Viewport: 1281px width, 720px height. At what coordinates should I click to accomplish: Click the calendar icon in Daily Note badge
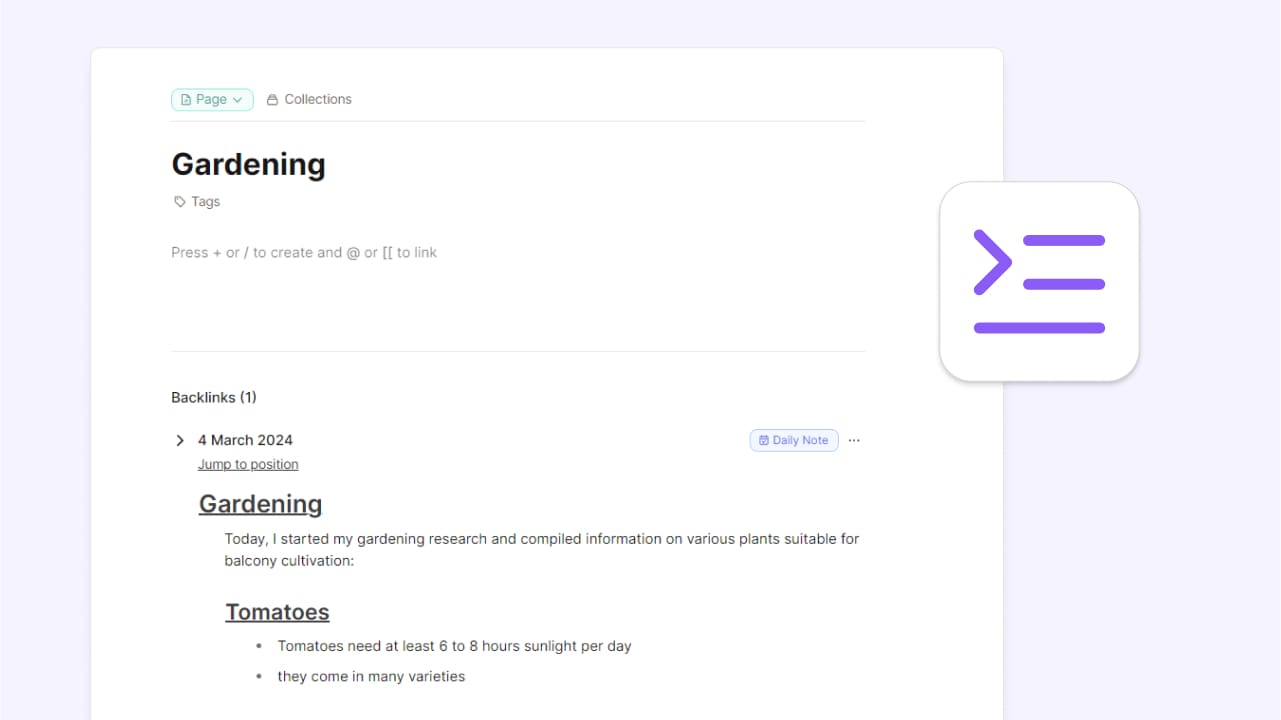pyautogui.click(x=764, y=440)
